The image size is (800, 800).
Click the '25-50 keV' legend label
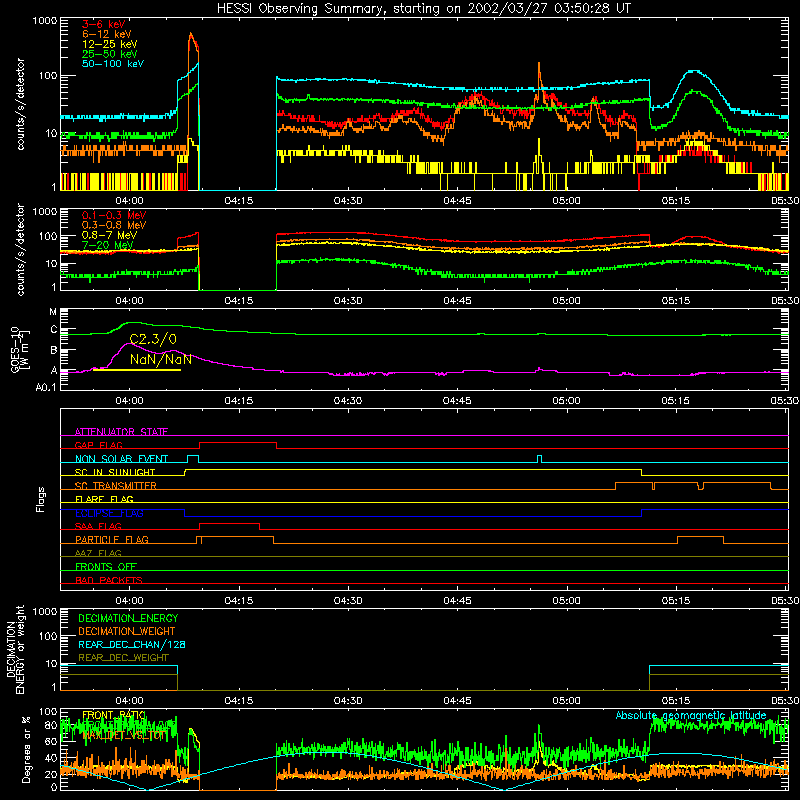110,54
